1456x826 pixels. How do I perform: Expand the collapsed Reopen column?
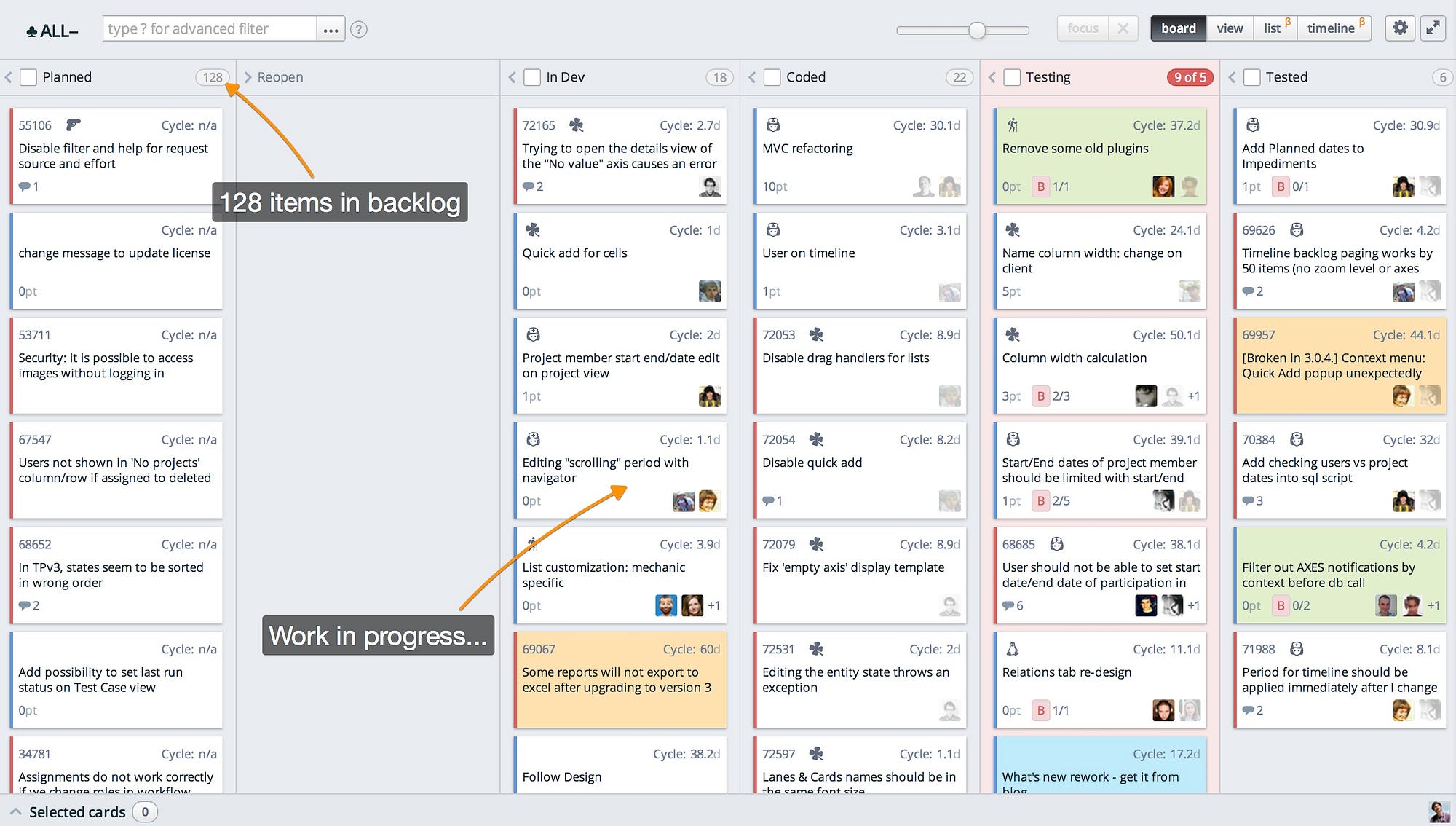248,77
